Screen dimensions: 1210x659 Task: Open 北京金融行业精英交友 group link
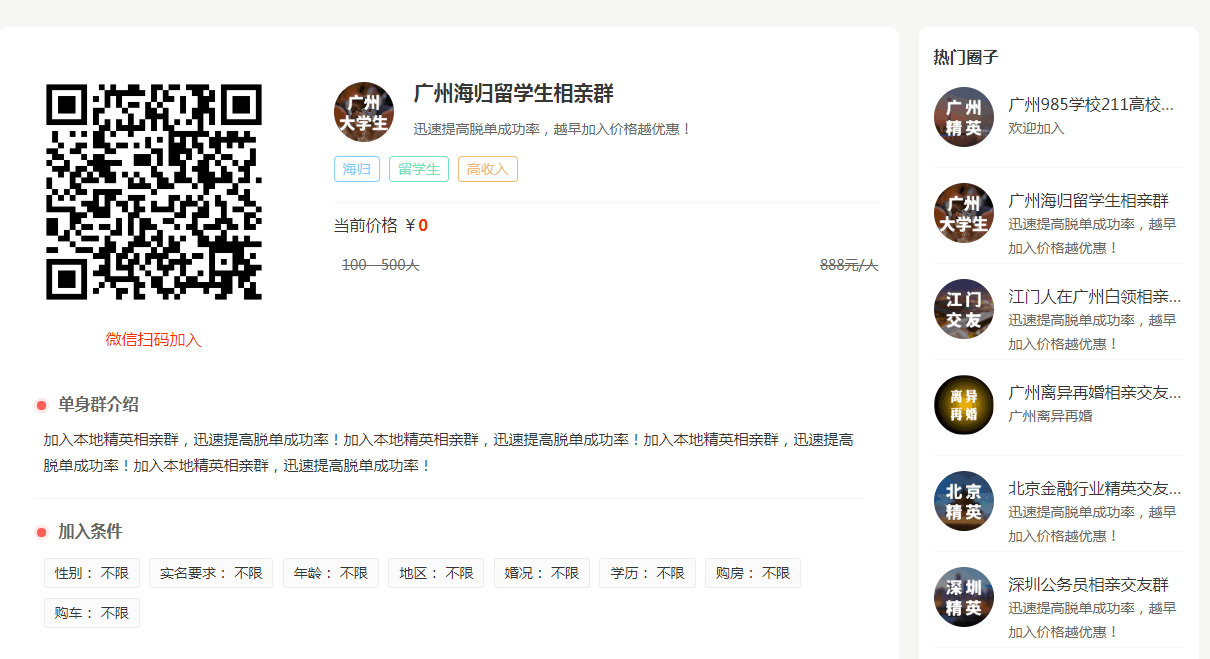coord(1095,489)
